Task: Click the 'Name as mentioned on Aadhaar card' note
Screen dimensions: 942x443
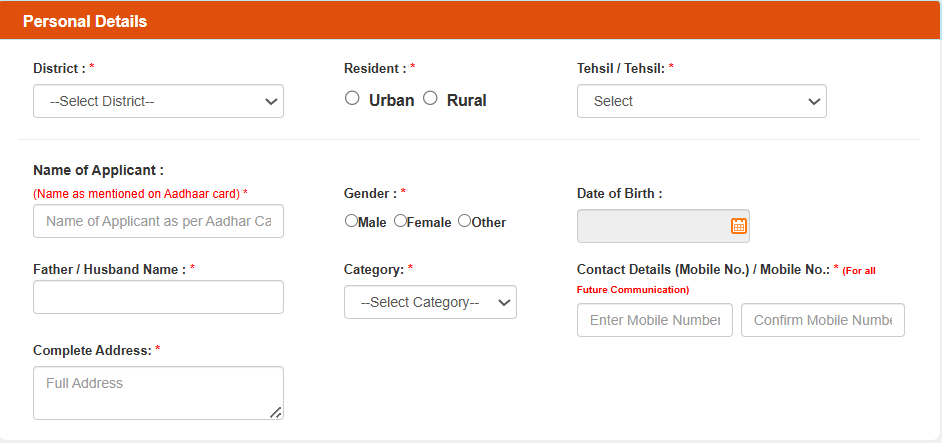Action: (141, 194)
